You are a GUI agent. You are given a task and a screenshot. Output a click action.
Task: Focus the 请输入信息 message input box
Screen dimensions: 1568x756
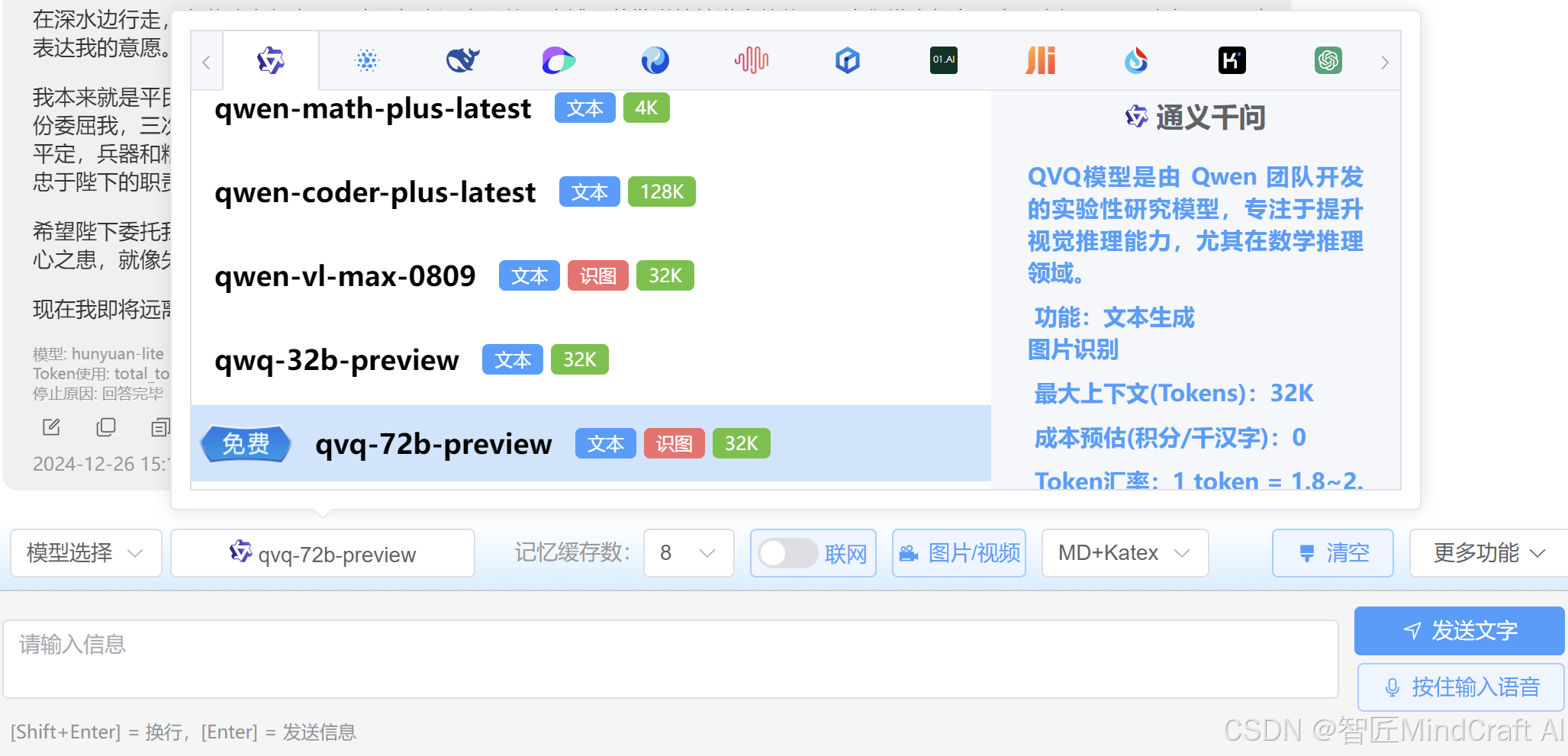click(671, 659)
